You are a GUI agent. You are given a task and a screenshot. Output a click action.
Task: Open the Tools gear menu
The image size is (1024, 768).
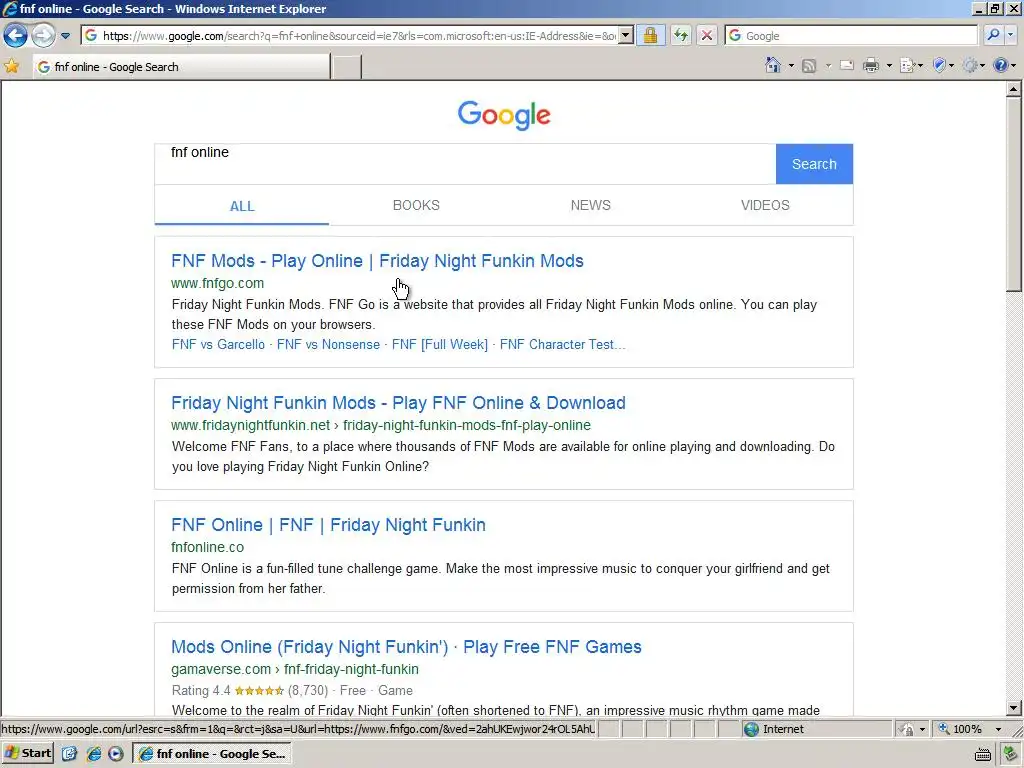(x=974, y=66)
